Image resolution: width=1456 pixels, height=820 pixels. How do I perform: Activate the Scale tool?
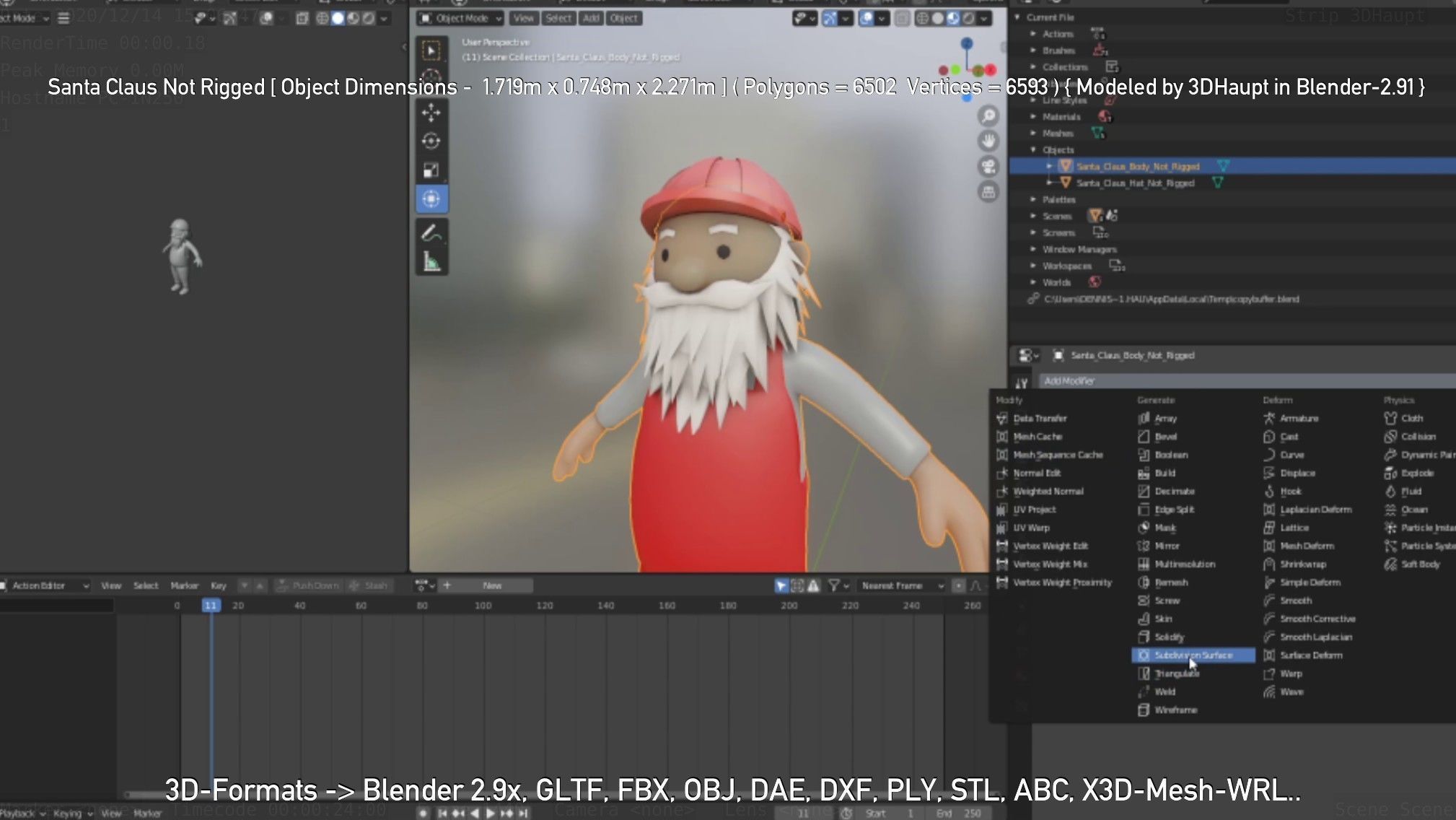431,170
